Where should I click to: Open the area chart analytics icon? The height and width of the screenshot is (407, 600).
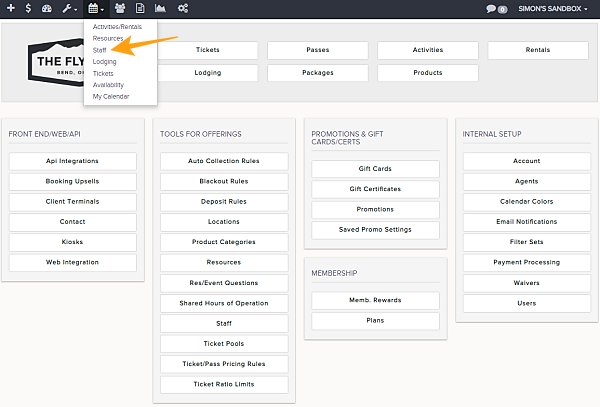pos(160,8)
